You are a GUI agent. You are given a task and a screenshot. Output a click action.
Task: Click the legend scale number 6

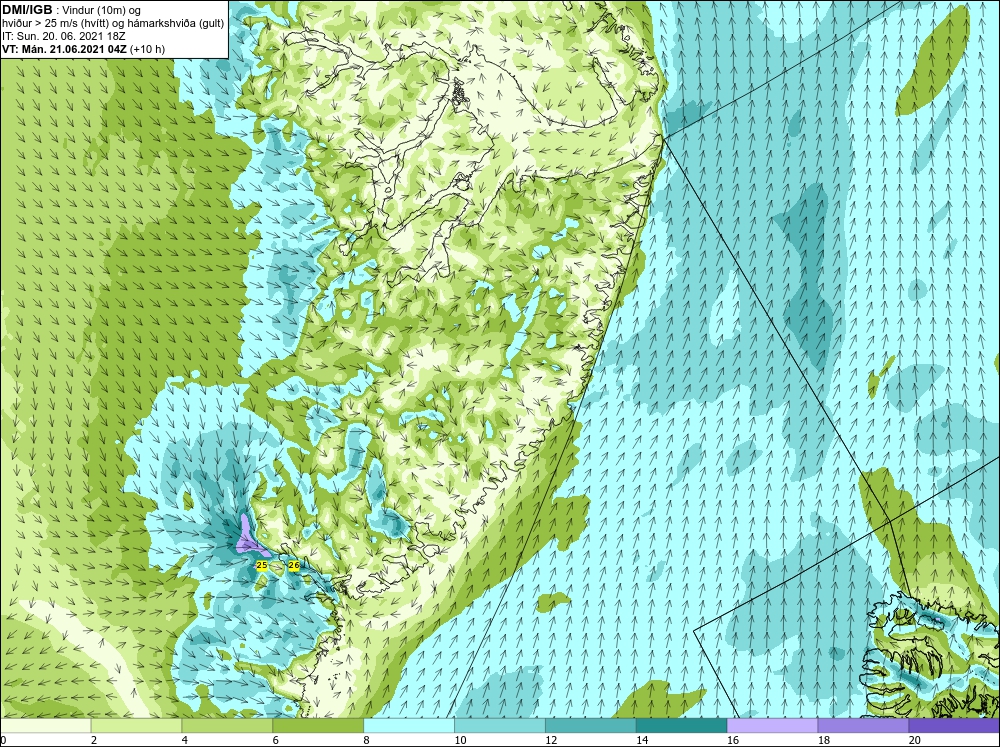tap(276, 740)
